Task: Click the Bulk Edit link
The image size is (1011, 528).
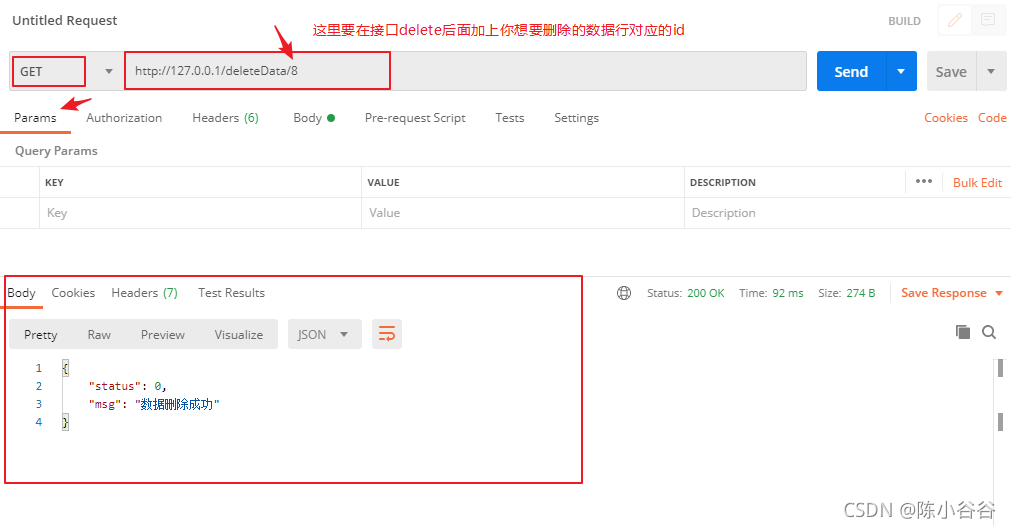Action: (977, 182)
